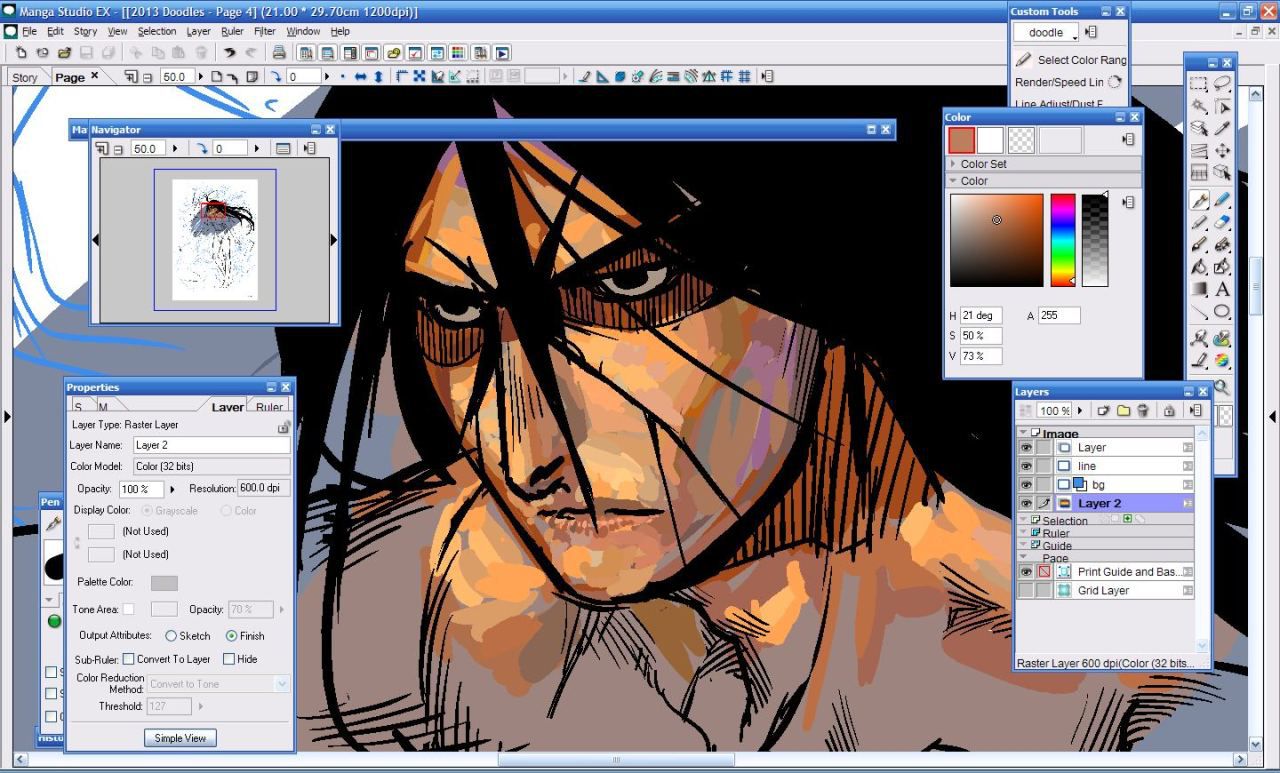
Task: Select the brown foreground color swatch
Action: click(961, 140)
